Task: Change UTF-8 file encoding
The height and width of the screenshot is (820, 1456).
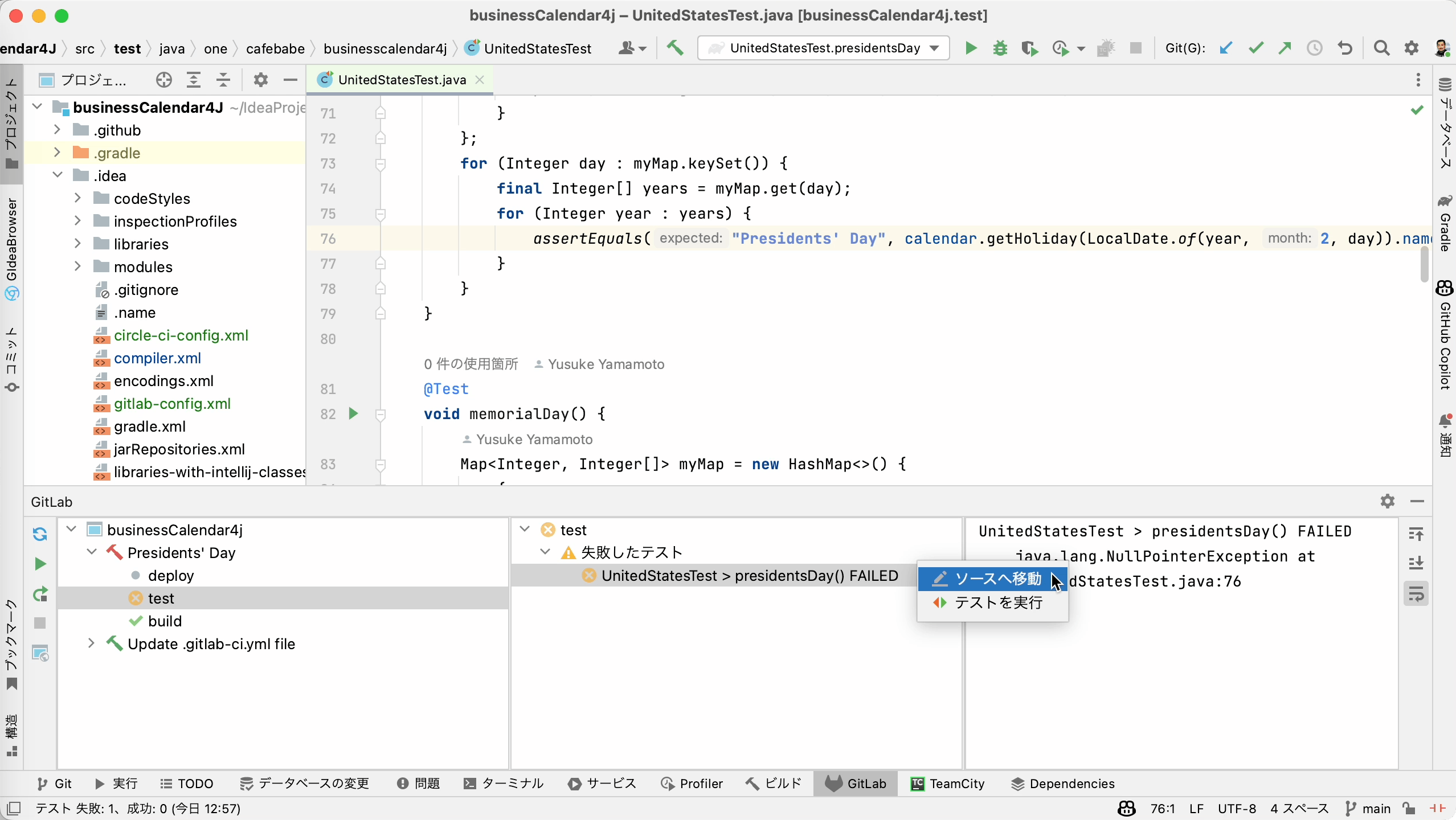Action: click(1237, 809)
